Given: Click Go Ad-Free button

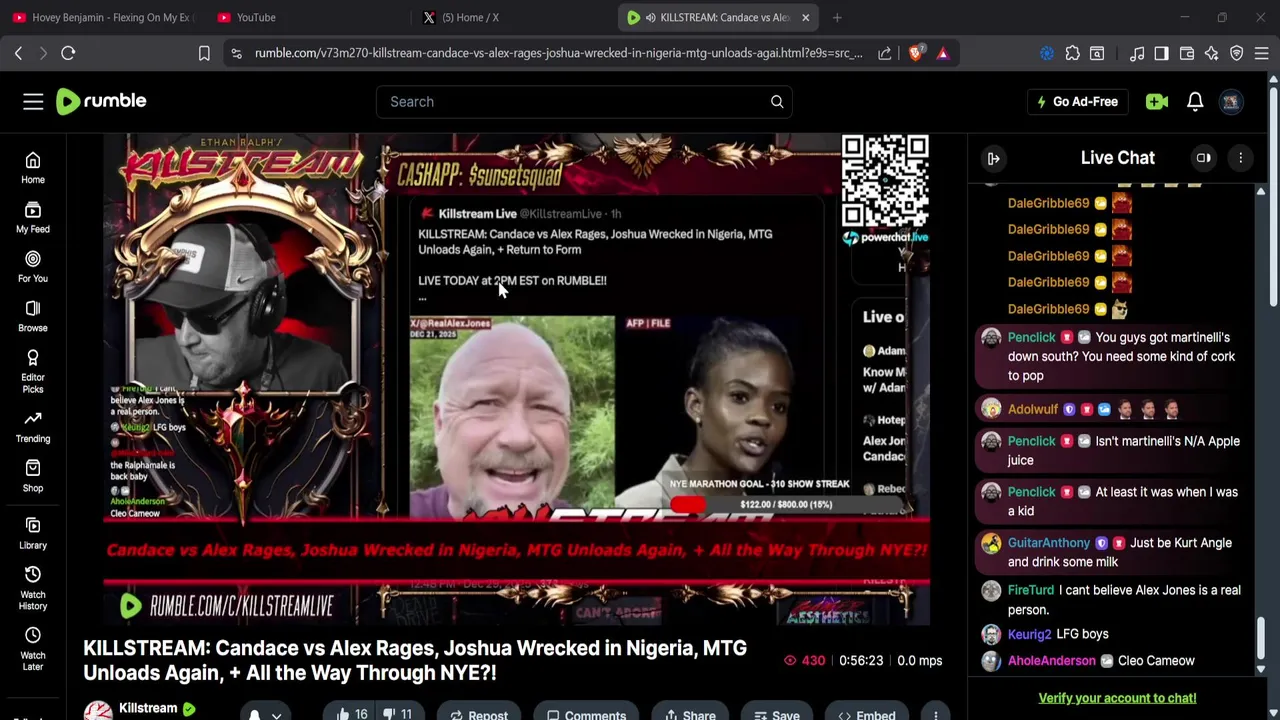Looking at the screenshot, I should click(1077, 101).
